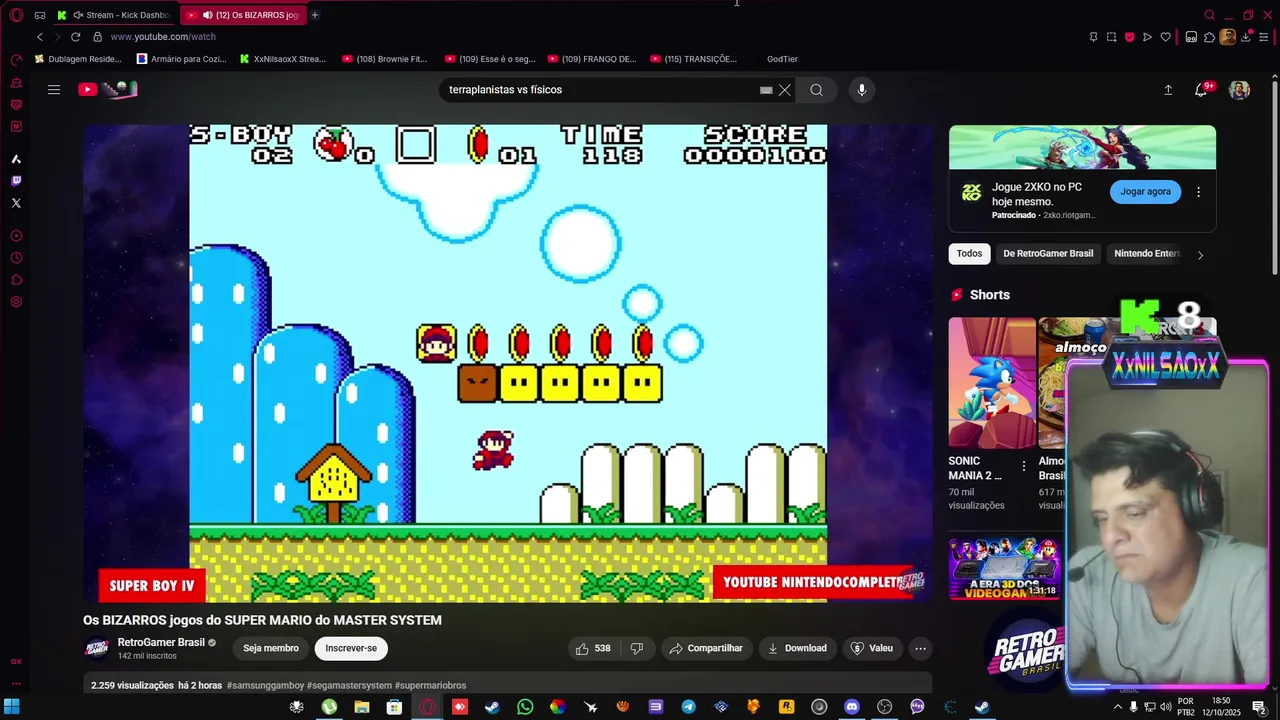Open the #segamastersystem hashtag
Screen dimensions: 1280x720
349,685
